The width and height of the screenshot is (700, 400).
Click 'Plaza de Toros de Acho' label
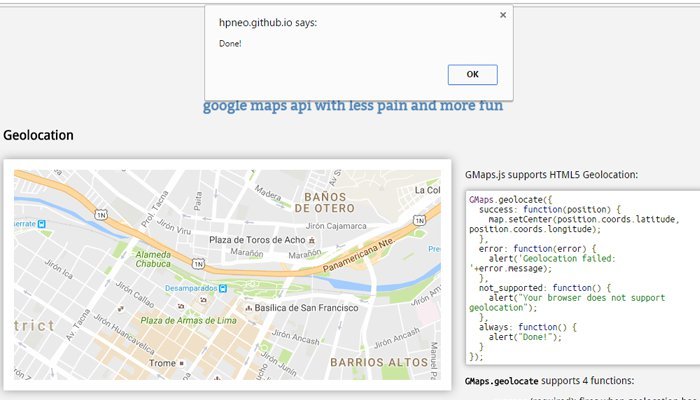(257, 240)
